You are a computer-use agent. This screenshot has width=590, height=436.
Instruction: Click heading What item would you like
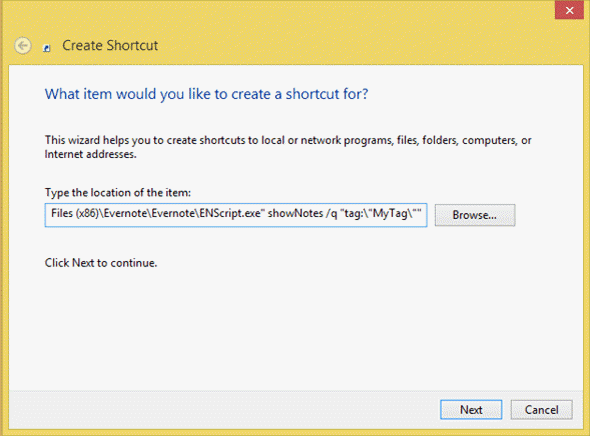[x=206, y=94]
